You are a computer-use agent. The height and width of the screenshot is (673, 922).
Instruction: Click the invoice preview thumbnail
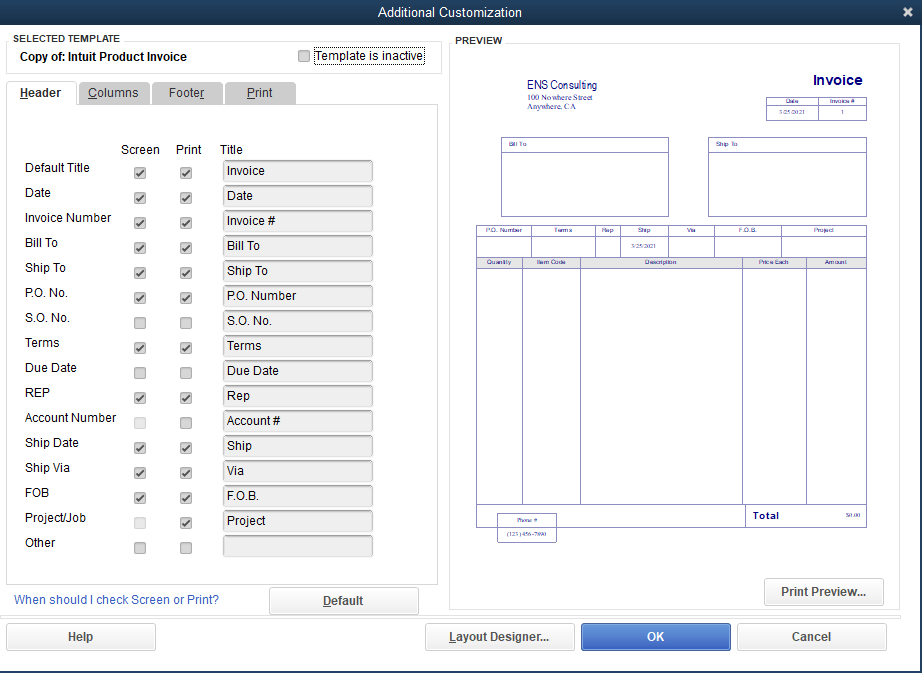click(671, 306)
